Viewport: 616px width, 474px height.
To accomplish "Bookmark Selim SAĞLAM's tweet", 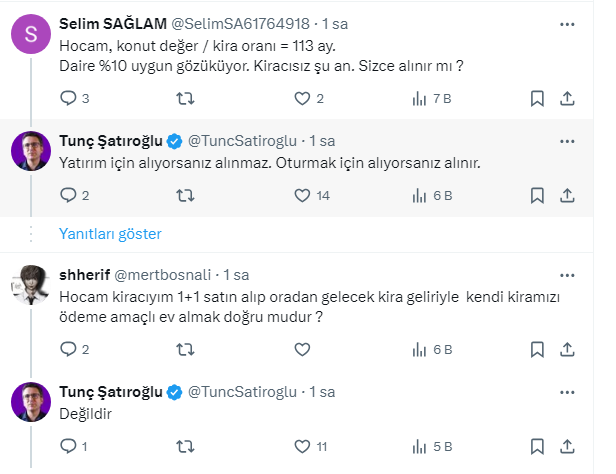I will click(x=537, y=98).
